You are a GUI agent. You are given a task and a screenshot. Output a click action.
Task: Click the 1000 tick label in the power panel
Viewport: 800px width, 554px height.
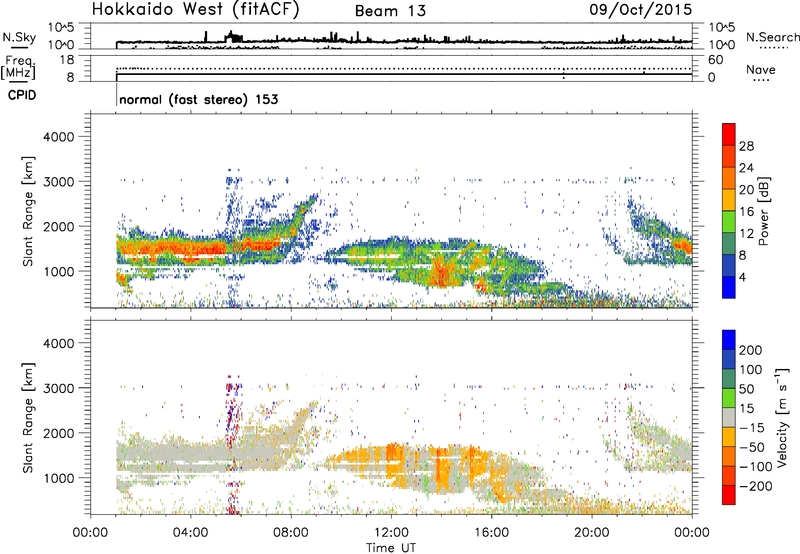click(x=58, y=271)
